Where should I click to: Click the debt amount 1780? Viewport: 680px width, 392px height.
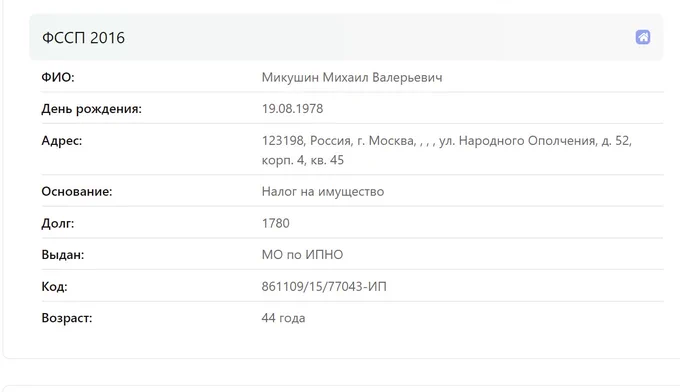[x=275, y=223]
